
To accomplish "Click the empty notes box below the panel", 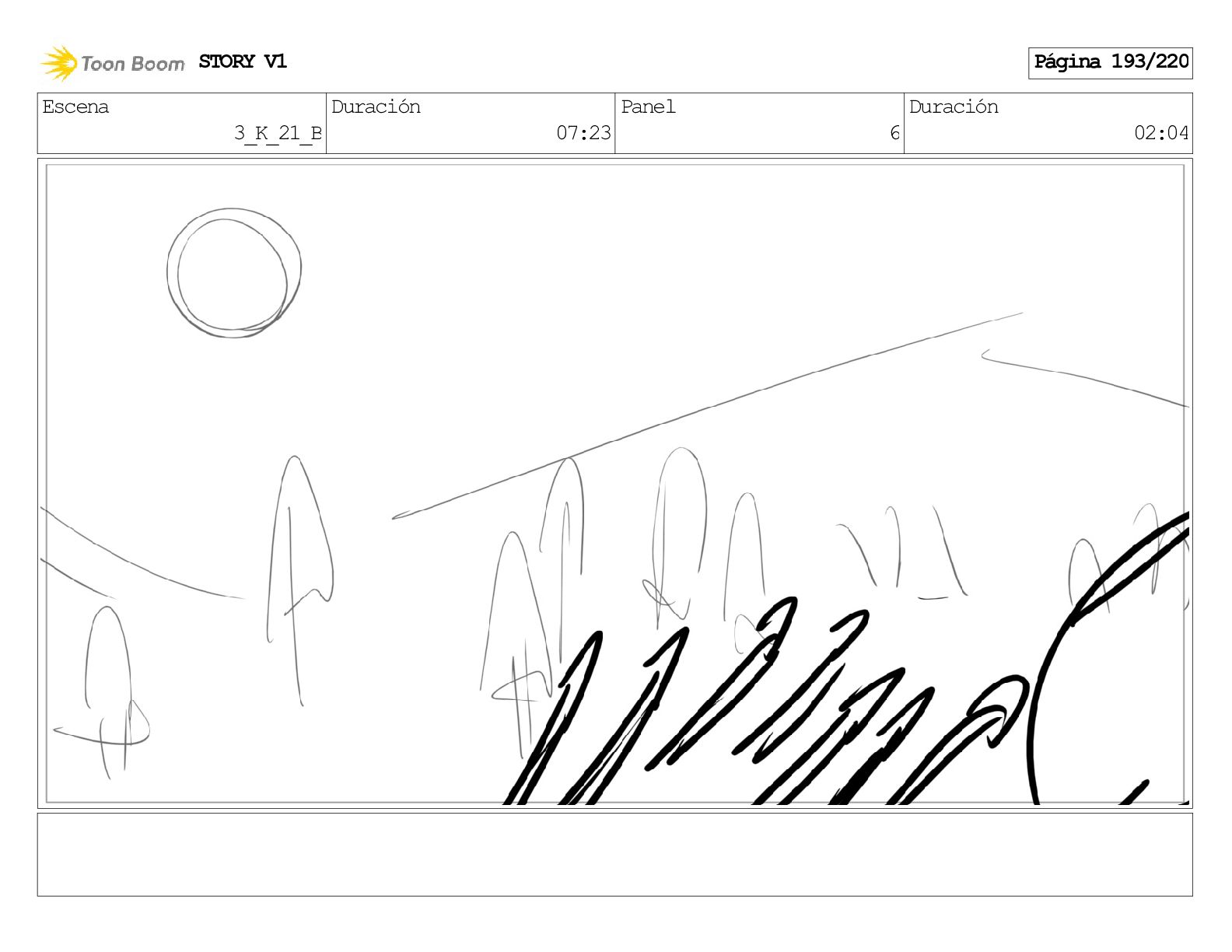I will point(615,855).
